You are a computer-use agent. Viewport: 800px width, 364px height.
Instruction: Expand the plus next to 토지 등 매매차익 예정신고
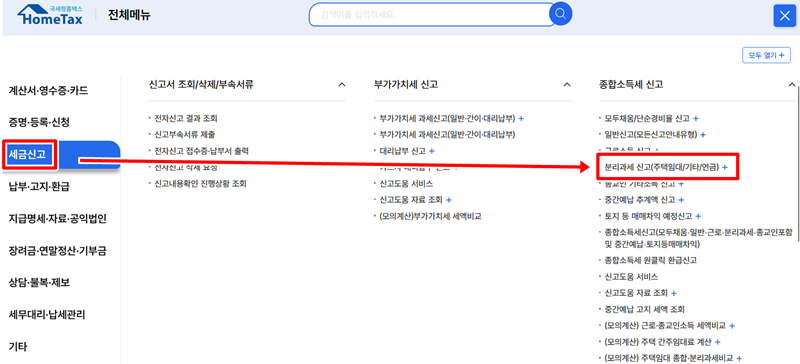pyautogui.click(x=698, y=216)
